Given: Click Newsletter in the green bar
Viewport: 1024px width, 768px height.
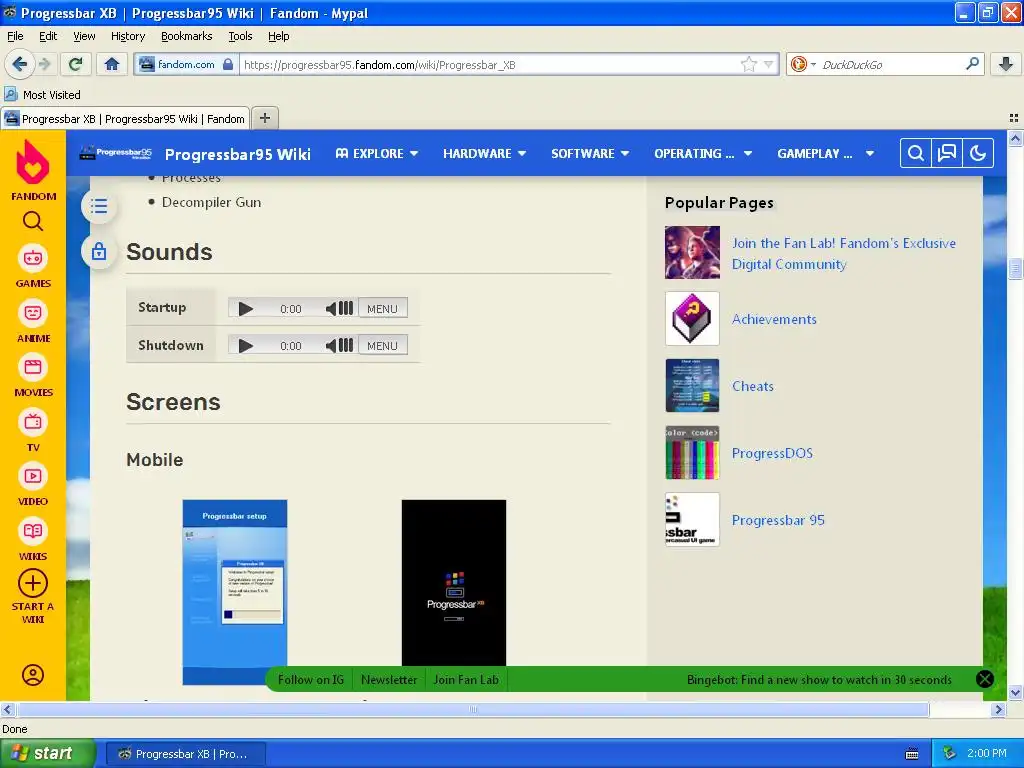Looking at the screenshot, I should [x=389, y=679].
